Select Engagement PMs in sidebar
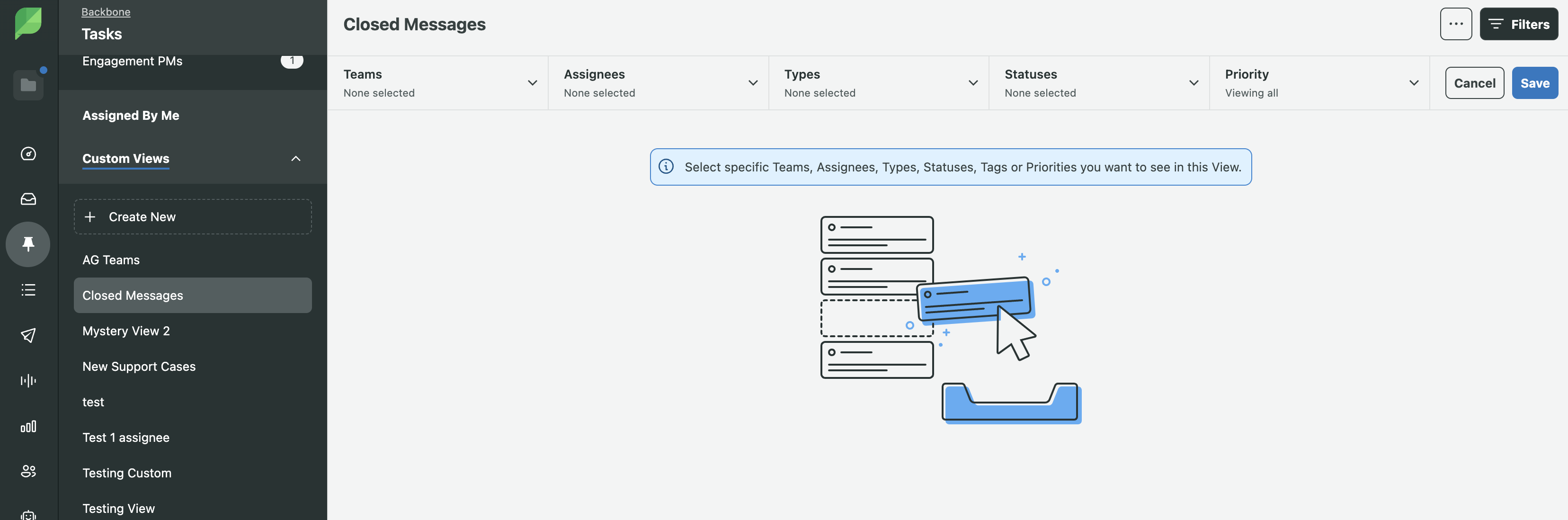Screen dimensions: 1568x520 coord(132,61)
